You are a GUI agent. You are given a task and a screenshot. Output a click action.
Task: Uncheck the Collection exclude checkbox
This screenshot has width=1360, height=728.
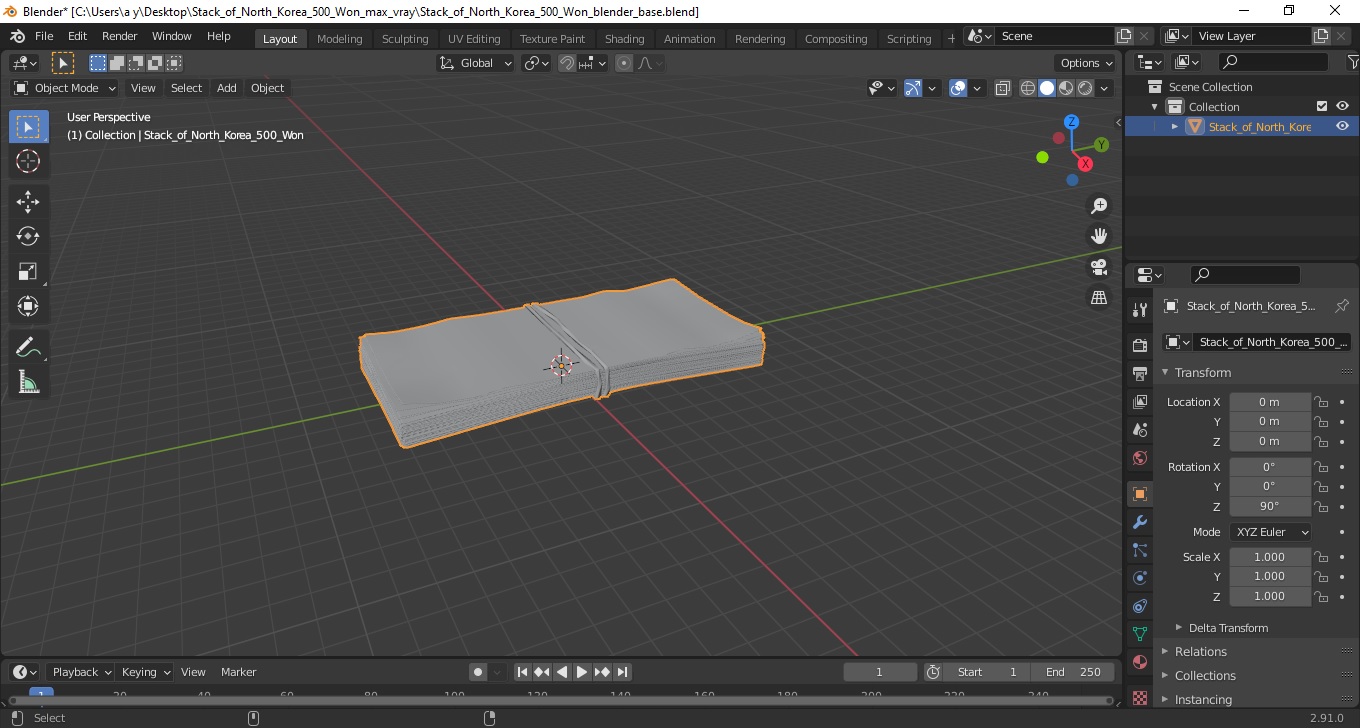click(1322, 106)
